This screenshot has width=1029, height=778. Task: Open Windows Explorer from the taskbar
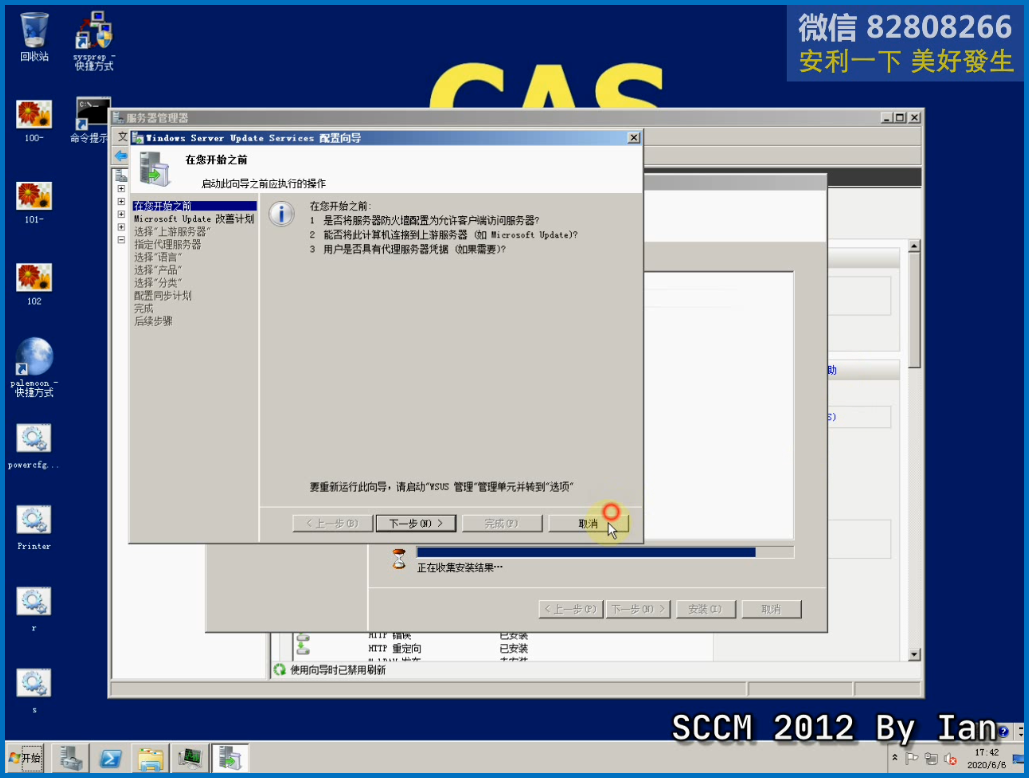pyautogui.click(x=150, y=758)
